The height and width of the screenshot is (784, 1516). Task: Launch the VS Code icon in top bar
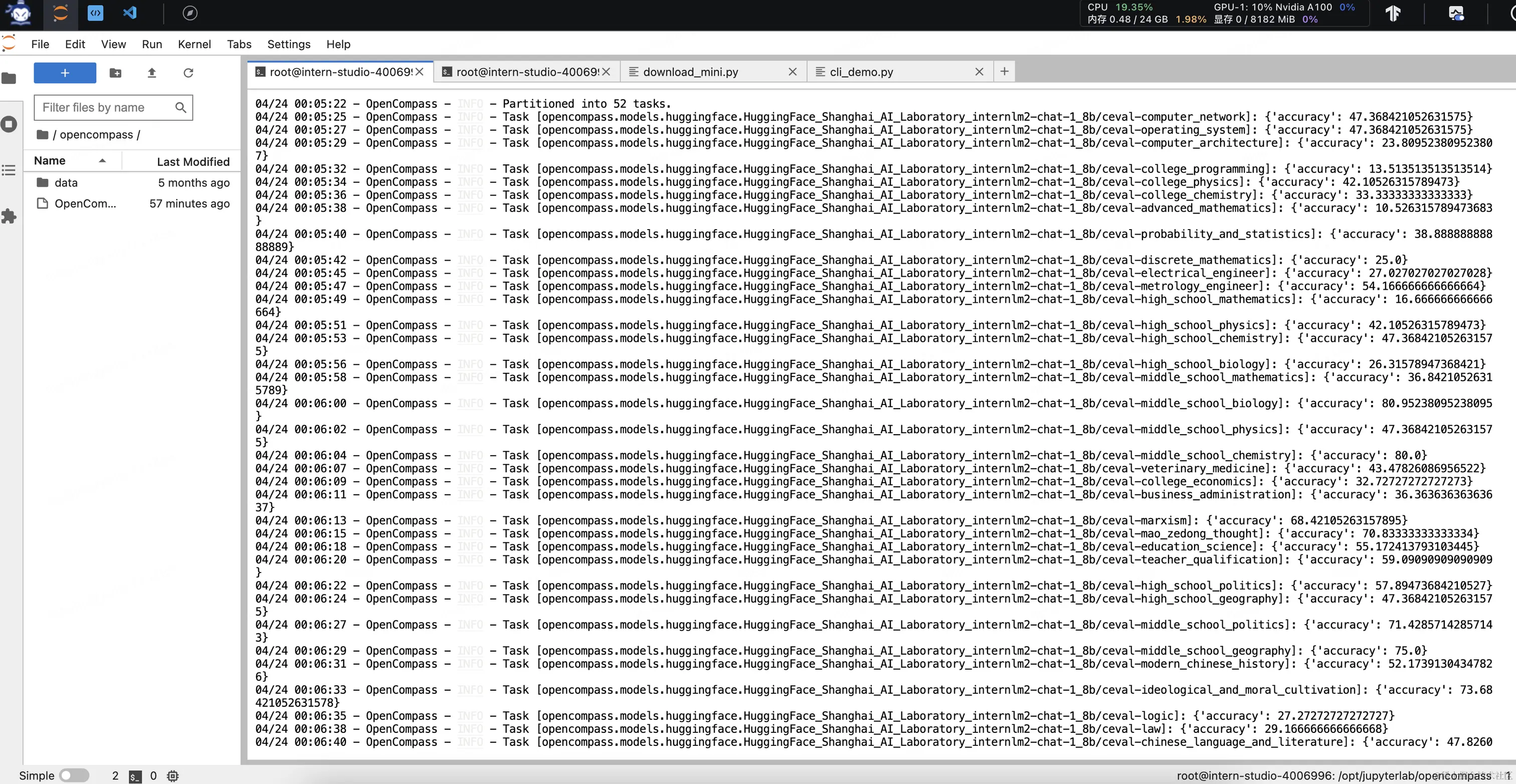coord(130,13)
